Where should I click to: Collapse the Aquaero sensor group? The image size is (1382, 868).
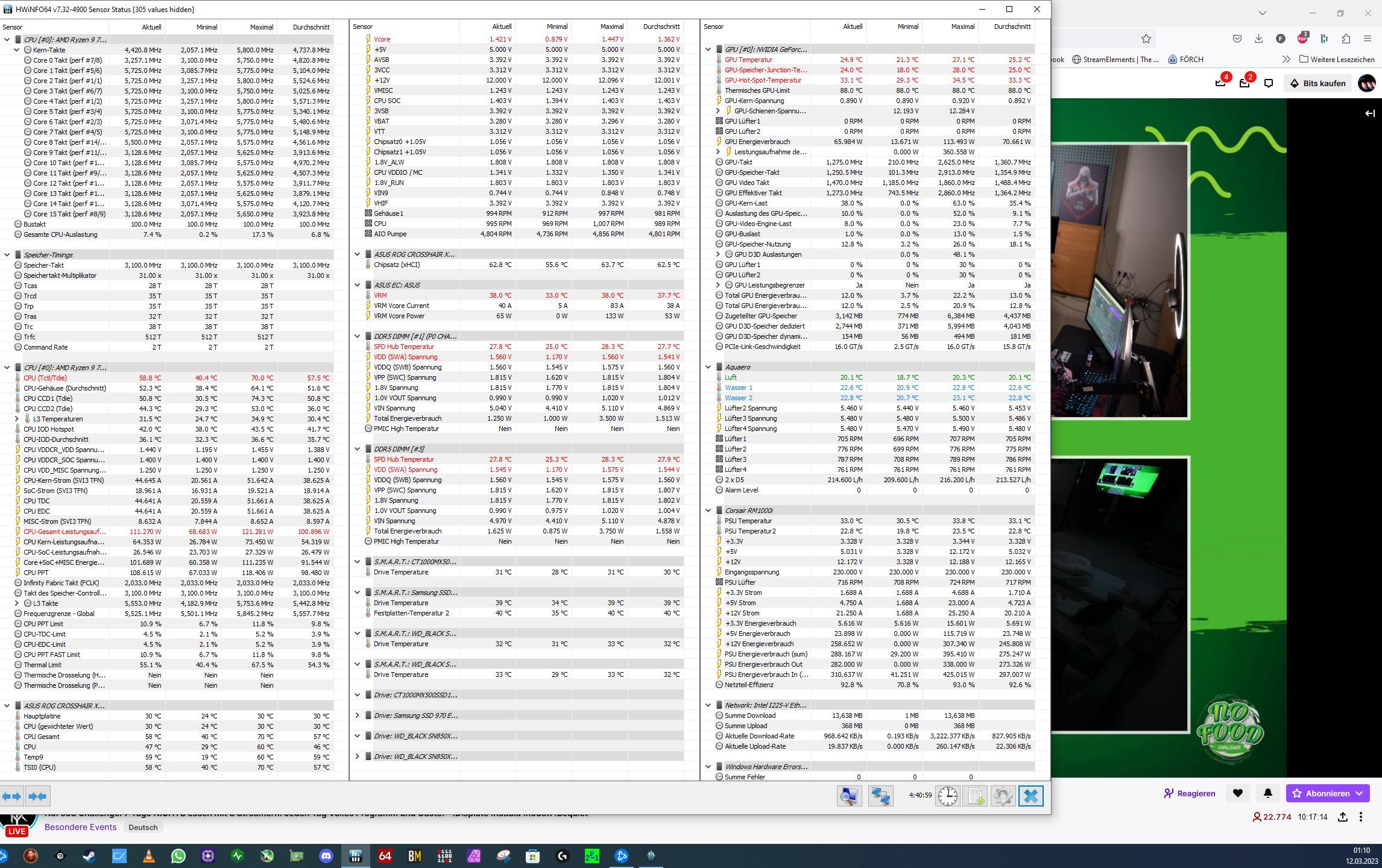[x=708, y=367]
